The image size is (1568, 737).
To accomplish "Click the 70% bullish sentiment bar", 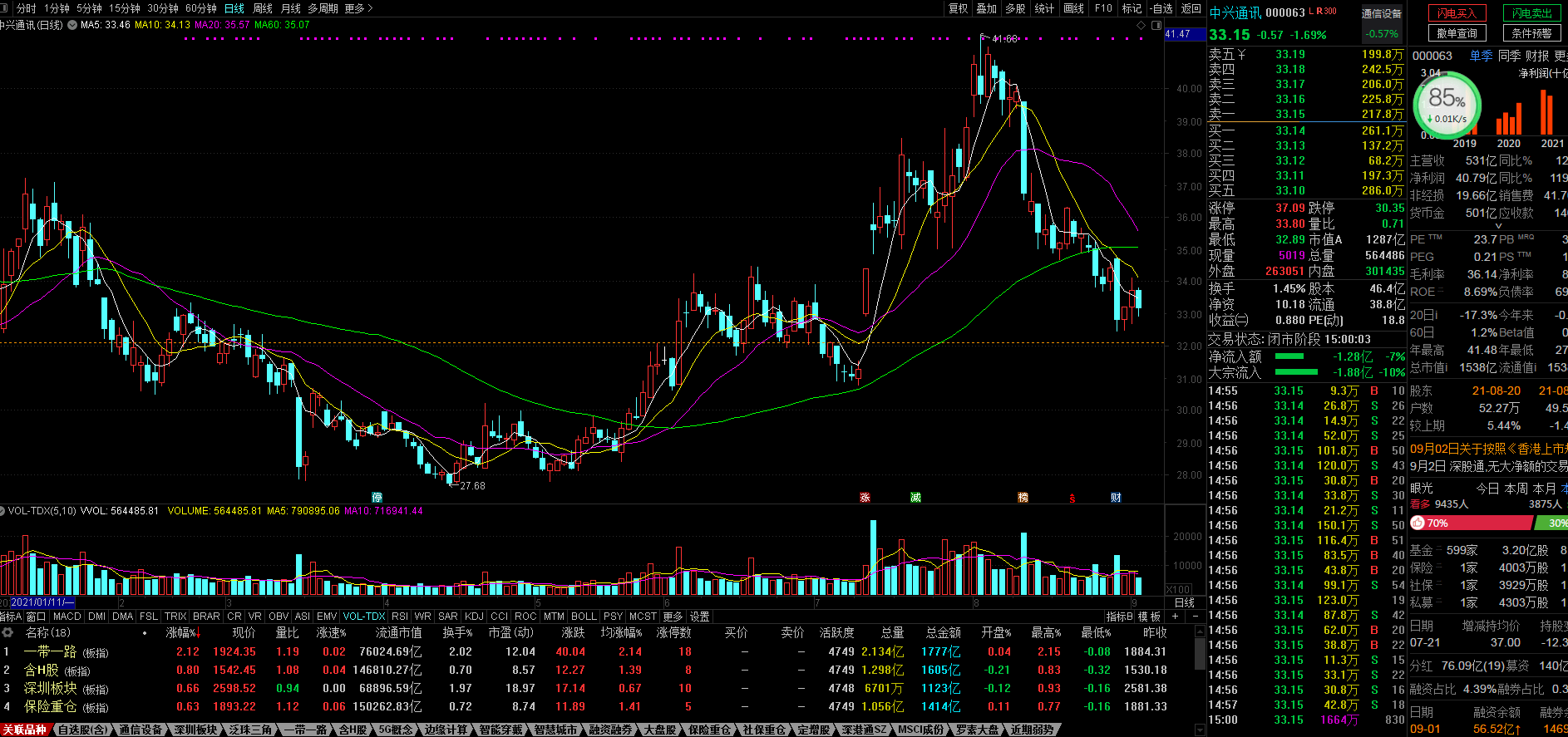I will click(1471, 523).
